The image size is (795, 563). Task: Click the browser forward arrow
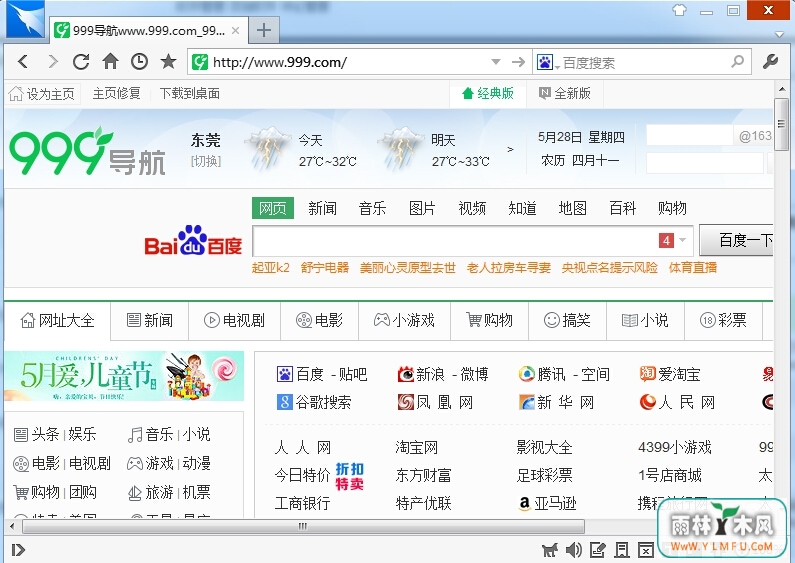pyautogui.click(x=52, y=62)
